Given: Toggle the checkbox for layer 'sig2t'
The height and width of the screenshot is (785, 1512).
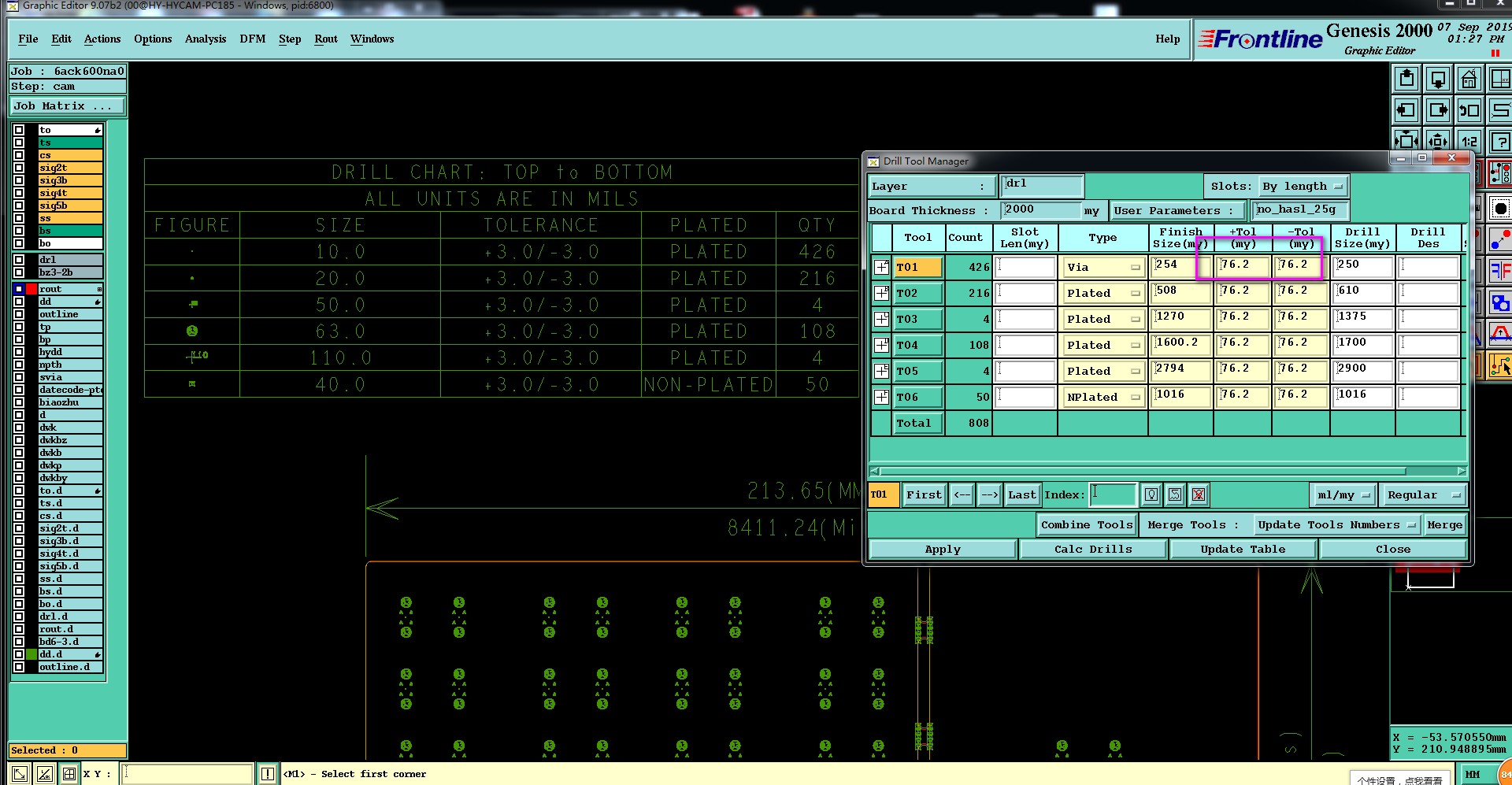Looking at the screenshot, I should pyautogui.click(x=19, y=168).
